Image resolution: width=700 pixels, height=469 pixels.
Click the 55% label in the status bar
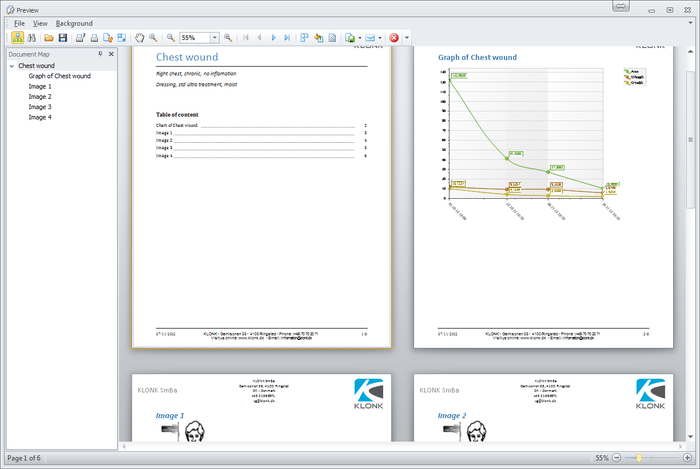tap(602, 458)
